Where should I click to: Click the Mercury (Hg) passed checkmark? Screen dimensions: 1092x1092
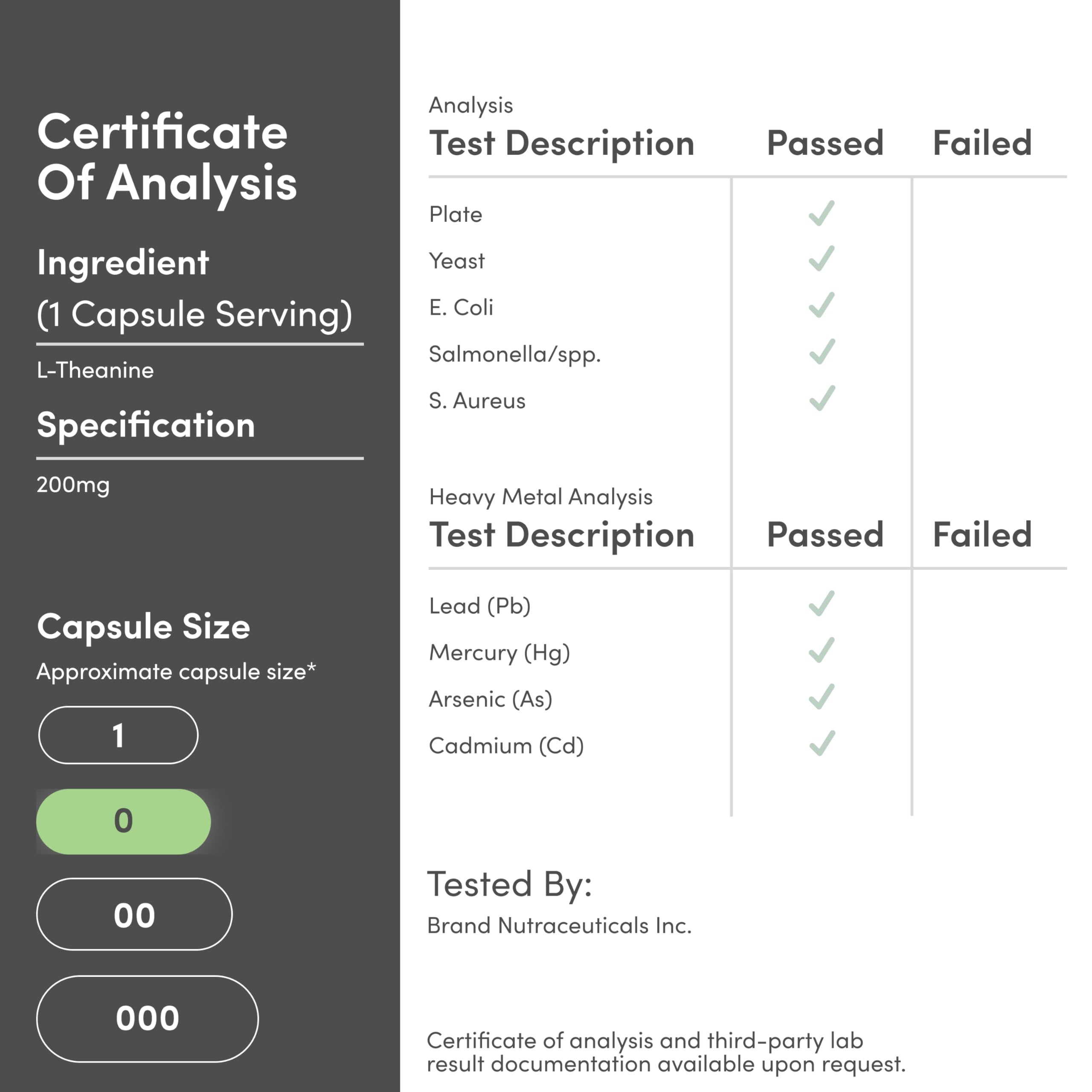coord(821,651)
